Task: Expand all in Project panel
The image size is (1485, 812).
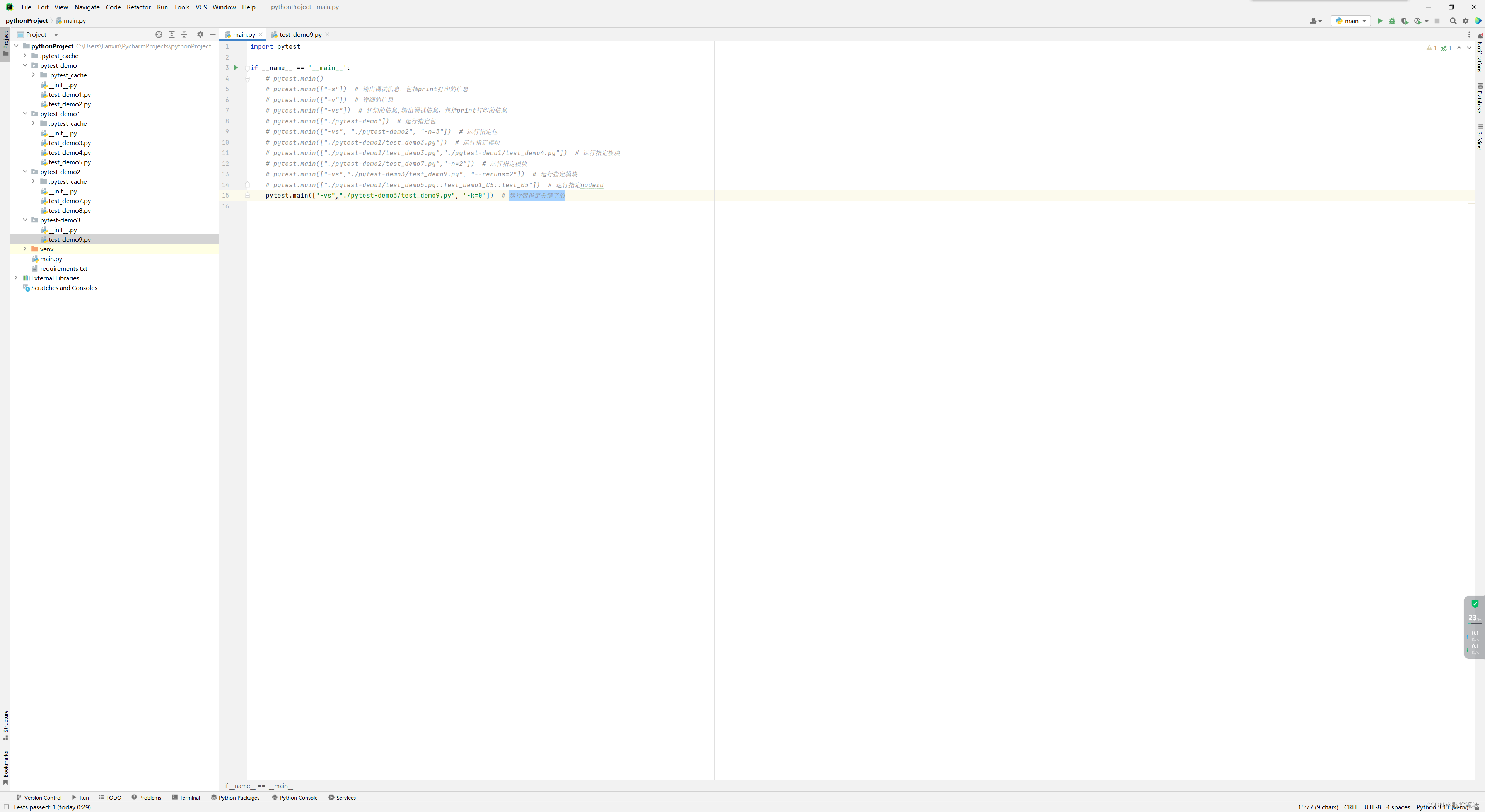Action: click(x=172, y=34)
